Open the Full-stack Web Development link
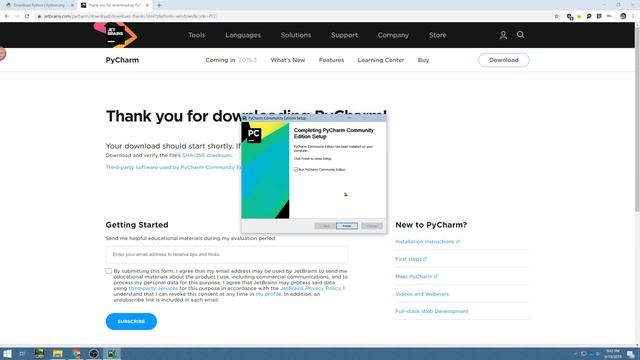The height and width of the screenshot is (360, 640). pos(431,311)
